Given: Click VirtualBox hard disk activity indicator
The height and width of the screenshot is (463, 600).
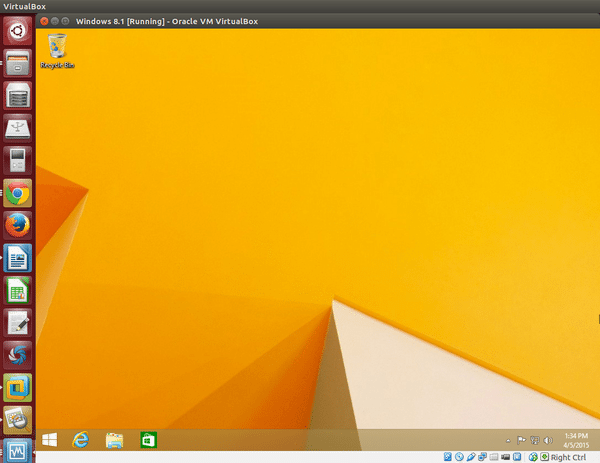Looking at the screenshot, I should 448,456.
